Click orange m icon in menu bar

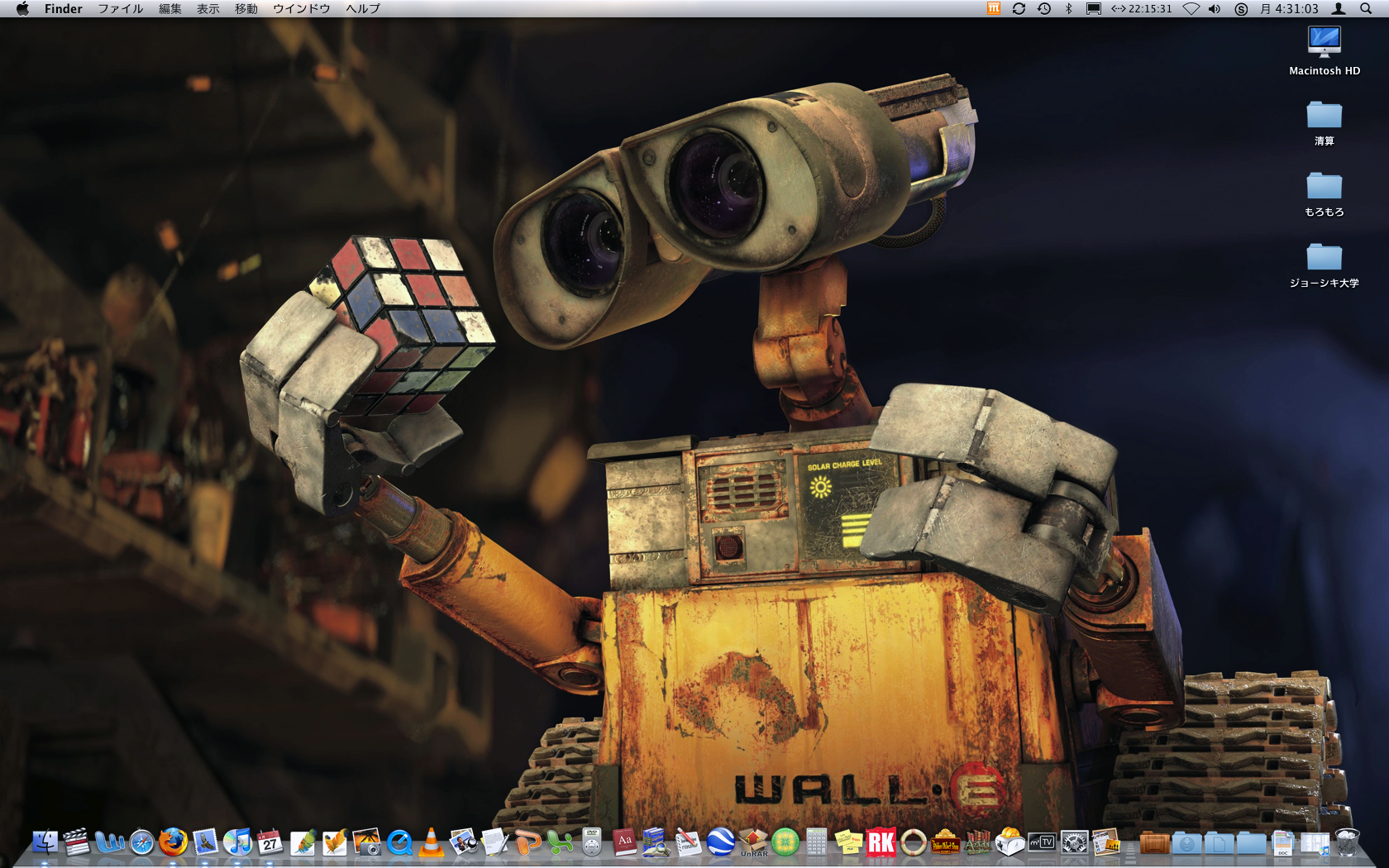coord(994,8)
